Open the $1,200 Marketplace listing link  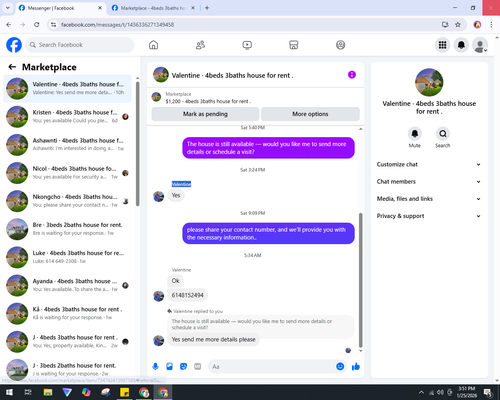pyautogui.click(x=208, y=101)
